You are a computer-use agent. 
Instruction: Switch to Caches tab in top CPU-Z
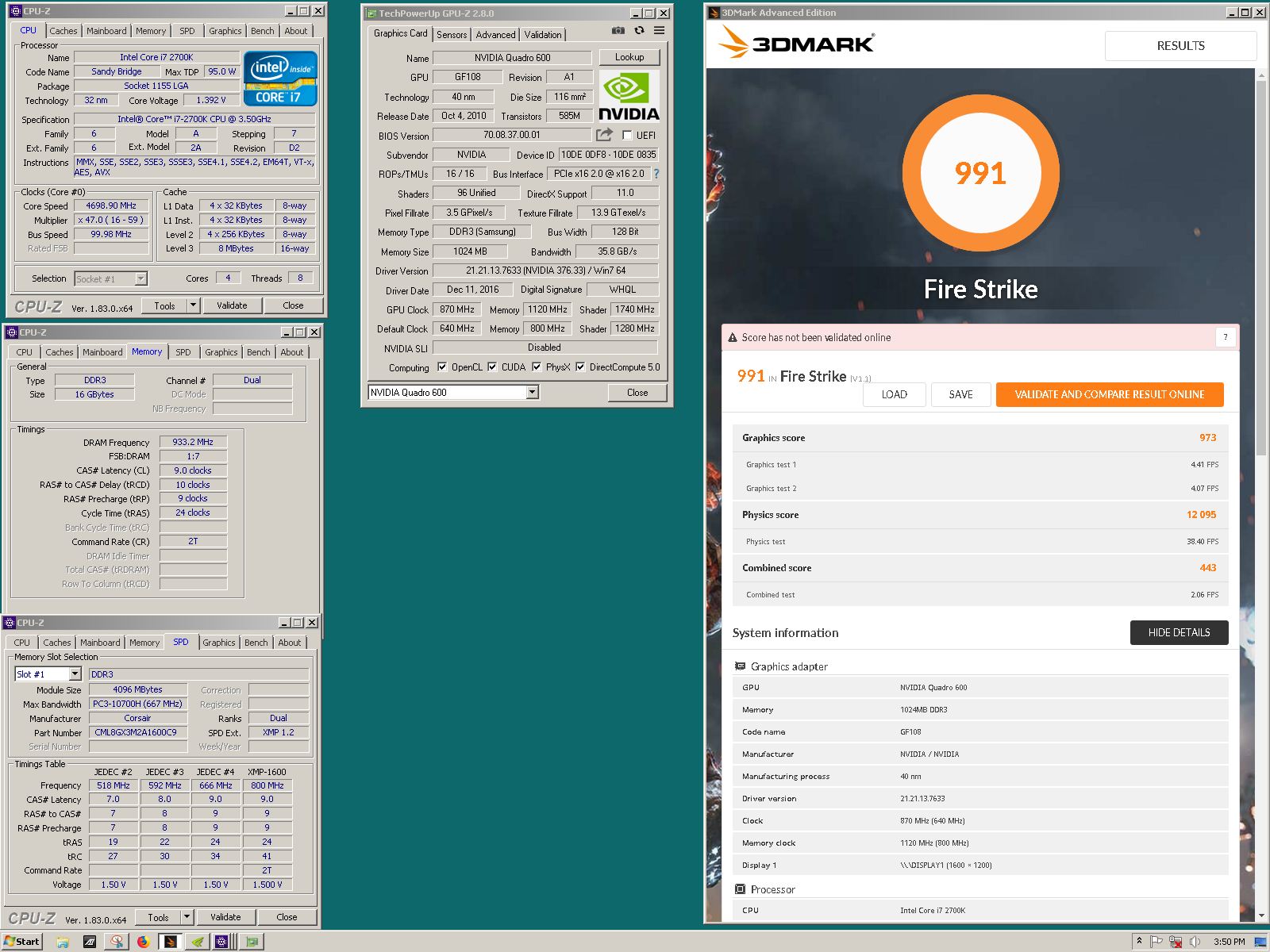tap(63, 31)
